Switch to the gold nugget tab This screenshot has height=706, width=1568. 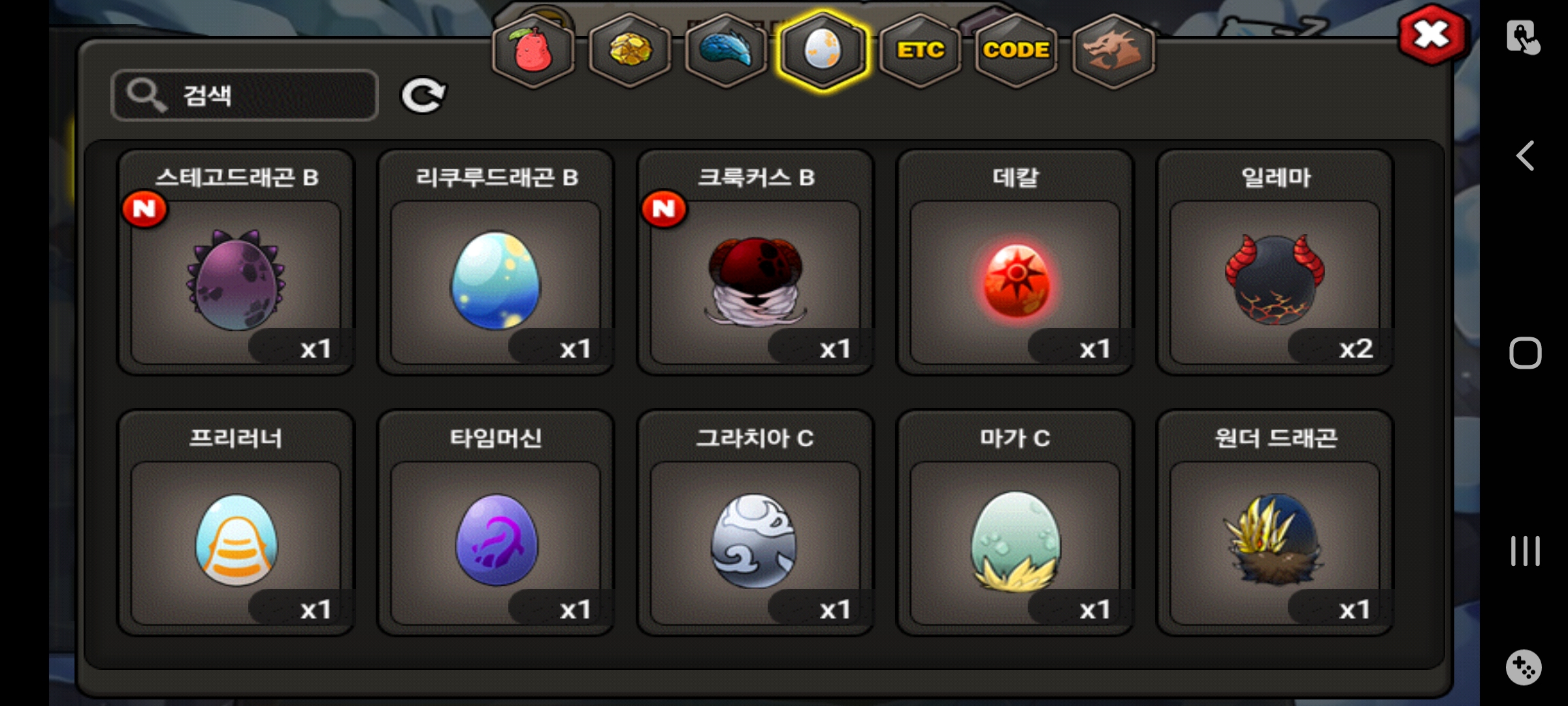click(630, 51)
